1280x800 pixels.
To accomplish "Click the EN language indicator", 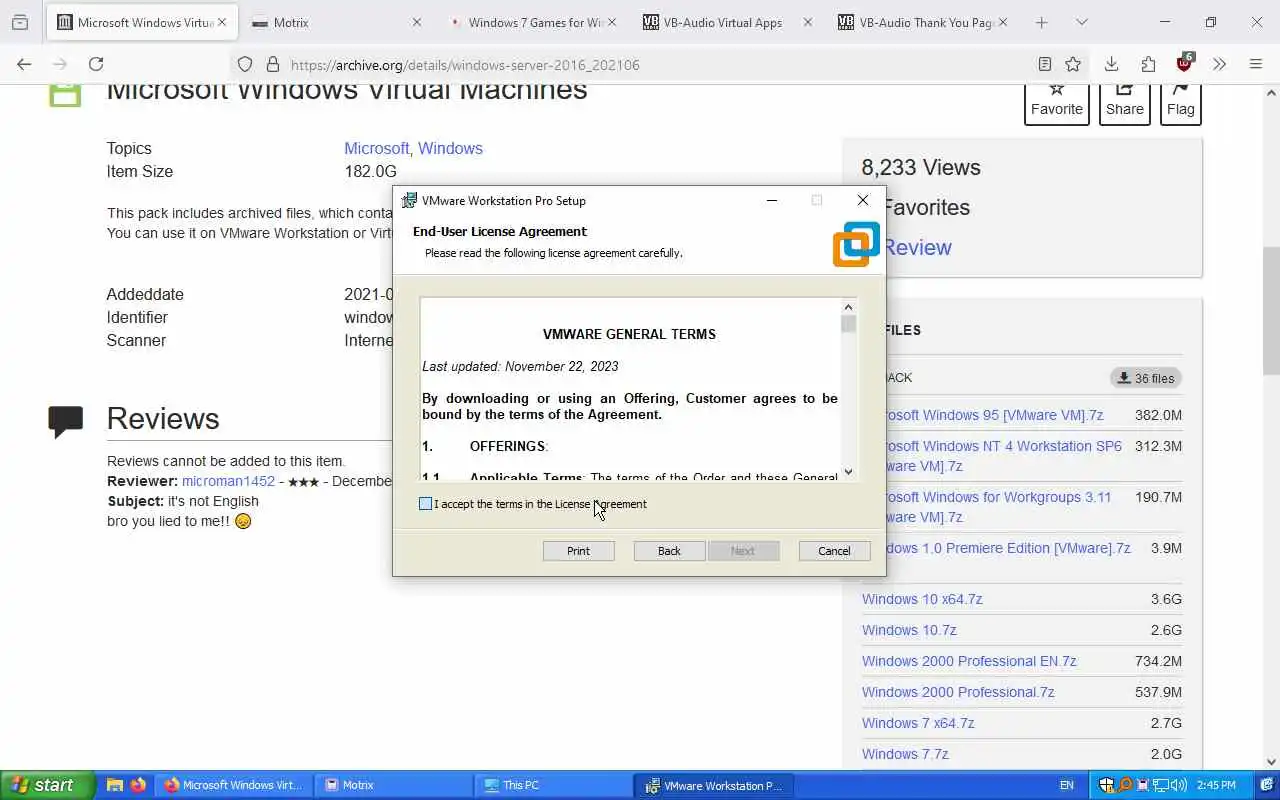I will [1067, 785].
